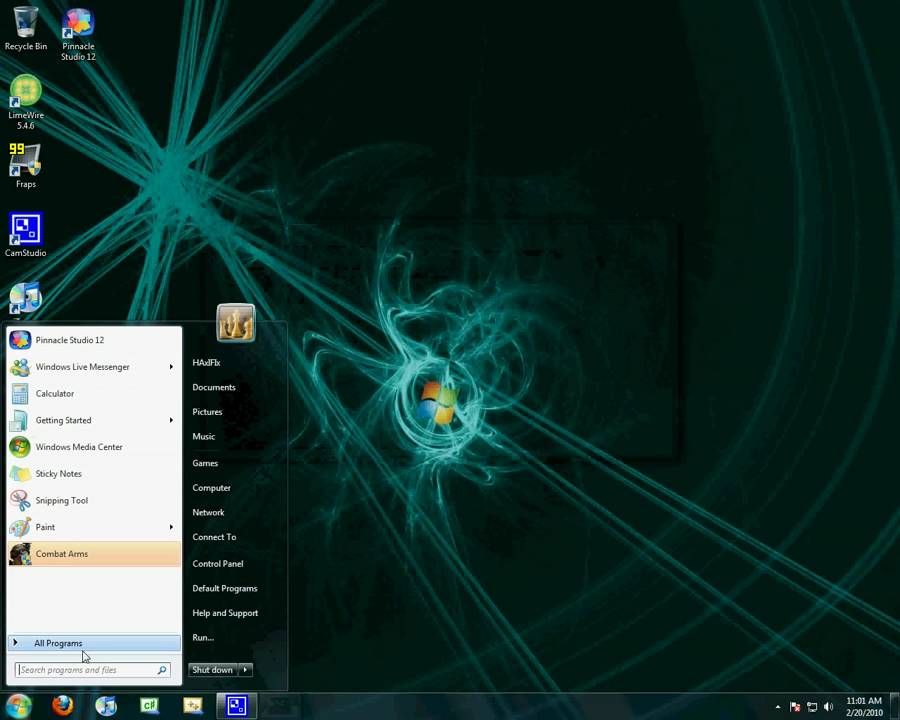Open the Action Center flag icon
Screen dimensions: 900x720
tap(795, 707)
